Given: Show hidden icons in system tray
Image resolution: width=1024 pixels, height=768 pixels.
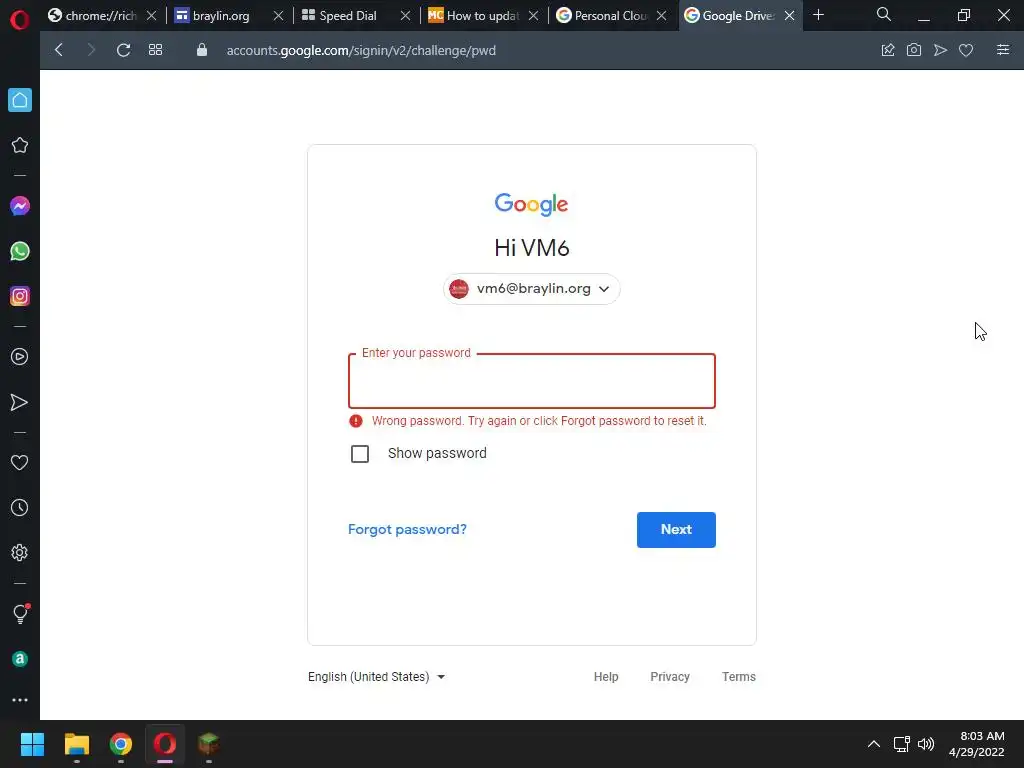Looking at the screenshot, I should point(873,744).
